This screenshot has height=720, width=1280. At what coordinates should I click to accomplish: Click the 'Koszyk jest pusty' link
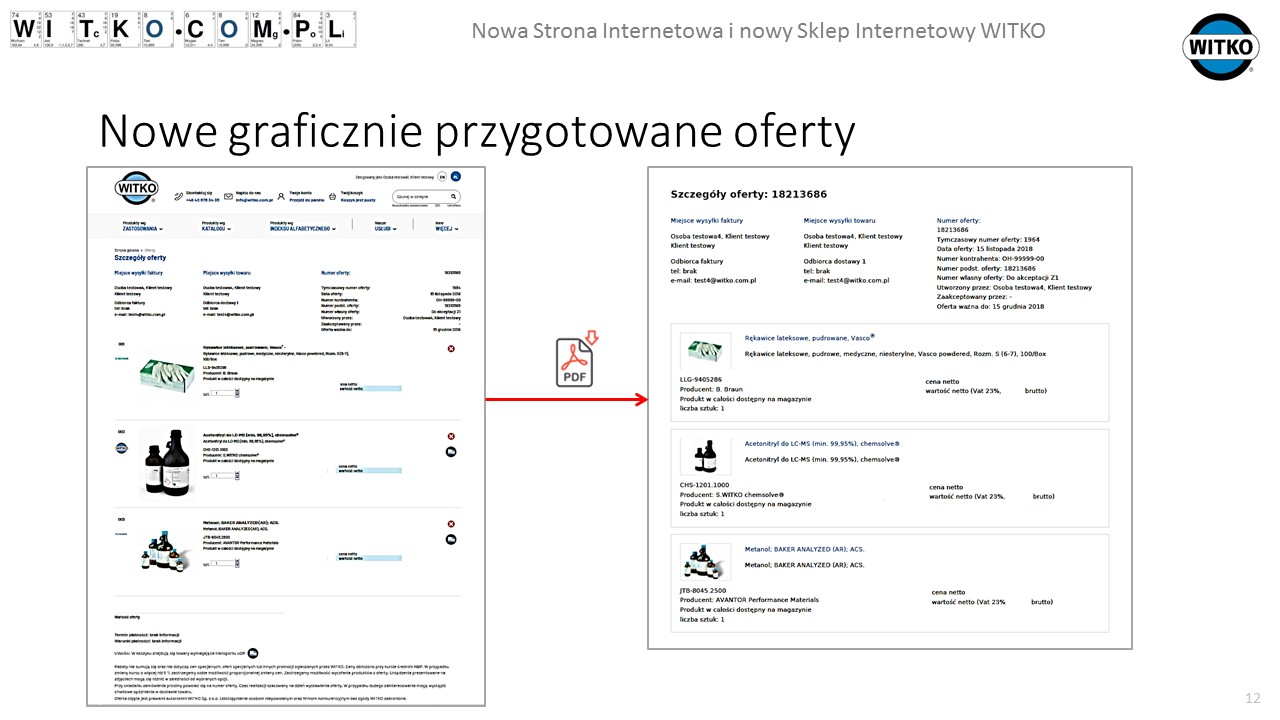358,200
